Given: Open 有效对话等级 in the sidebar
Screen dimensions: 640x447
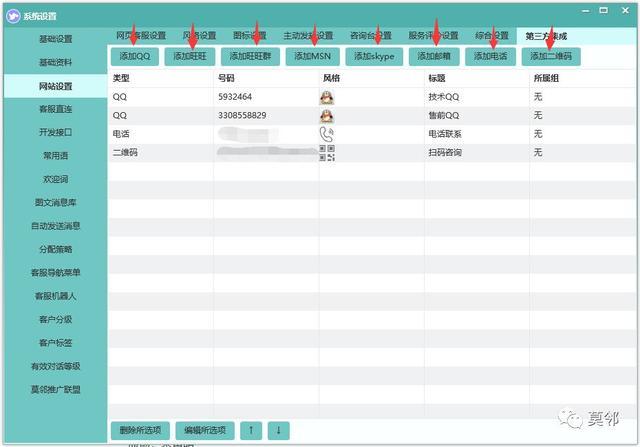Looking at the screenshot, I should 56,366.
